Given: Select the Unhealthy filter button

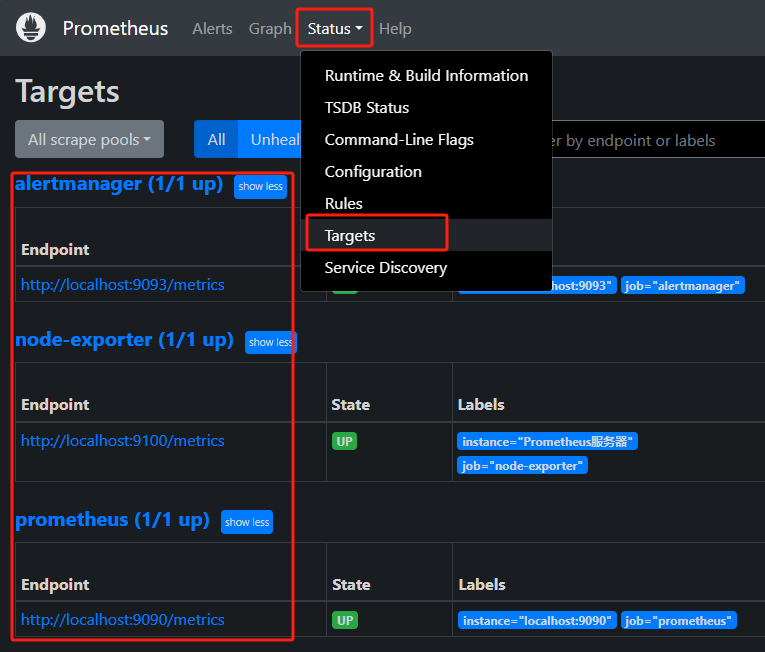Looking at the screenshot, I should tap(270, 139).
